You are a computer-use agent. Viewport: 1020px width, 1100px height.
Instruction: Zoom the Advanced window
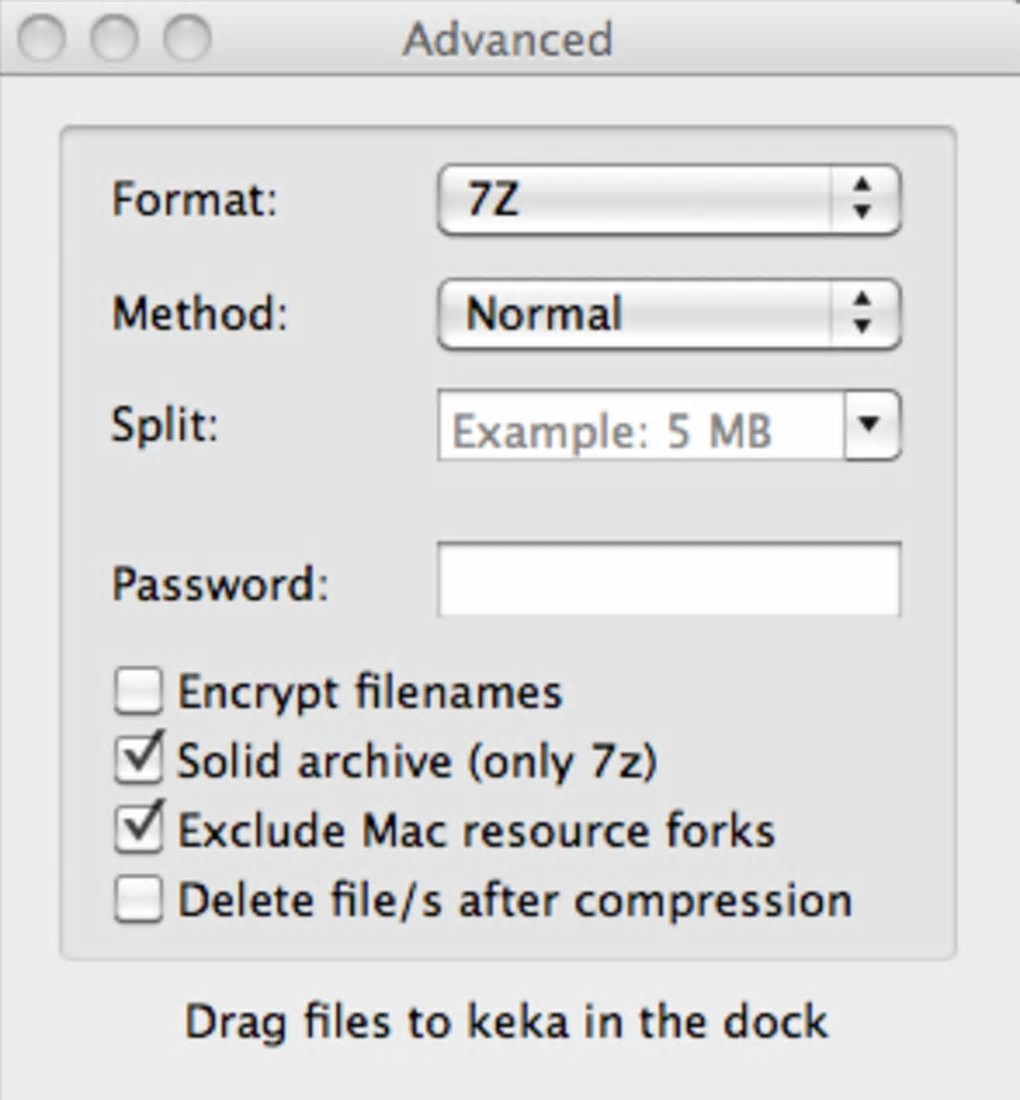pos(187,40)
